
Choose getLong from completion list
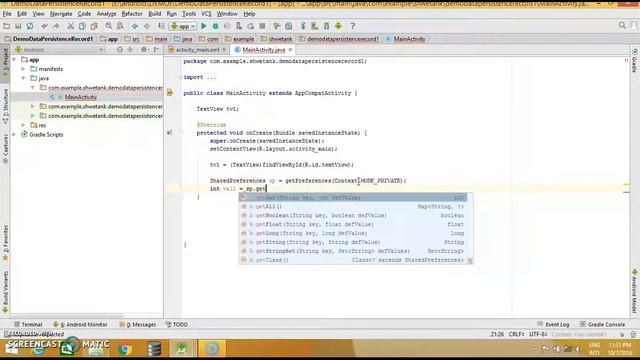pyautogui.click(x=353, y=233)
